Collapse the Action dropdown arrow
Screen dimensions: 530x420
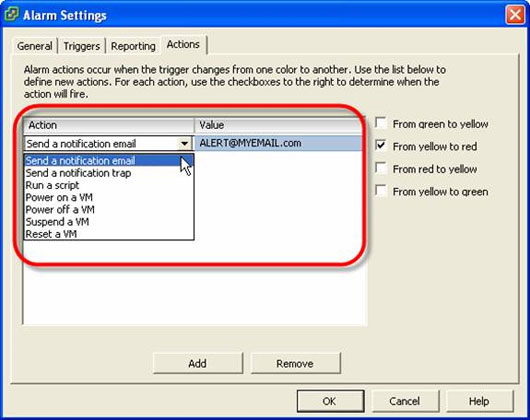point(185,144)
